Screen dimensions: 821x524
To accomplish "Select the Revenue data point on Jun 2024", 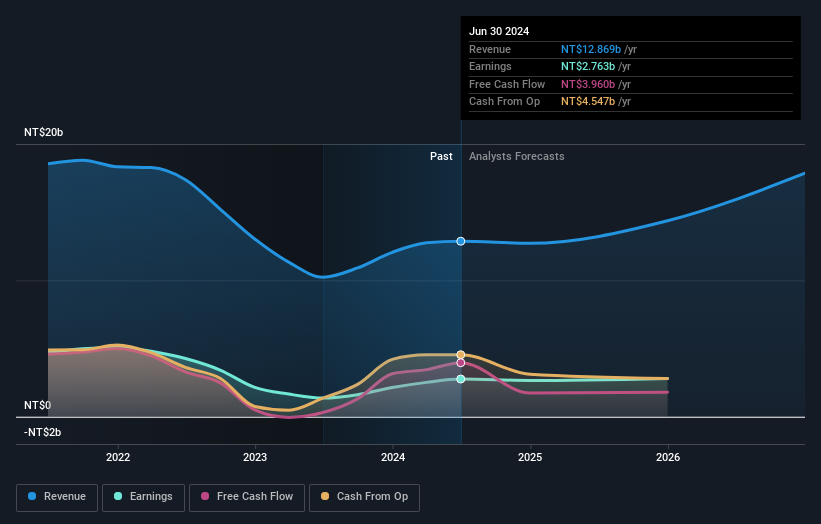I will (x=461, y=241).
